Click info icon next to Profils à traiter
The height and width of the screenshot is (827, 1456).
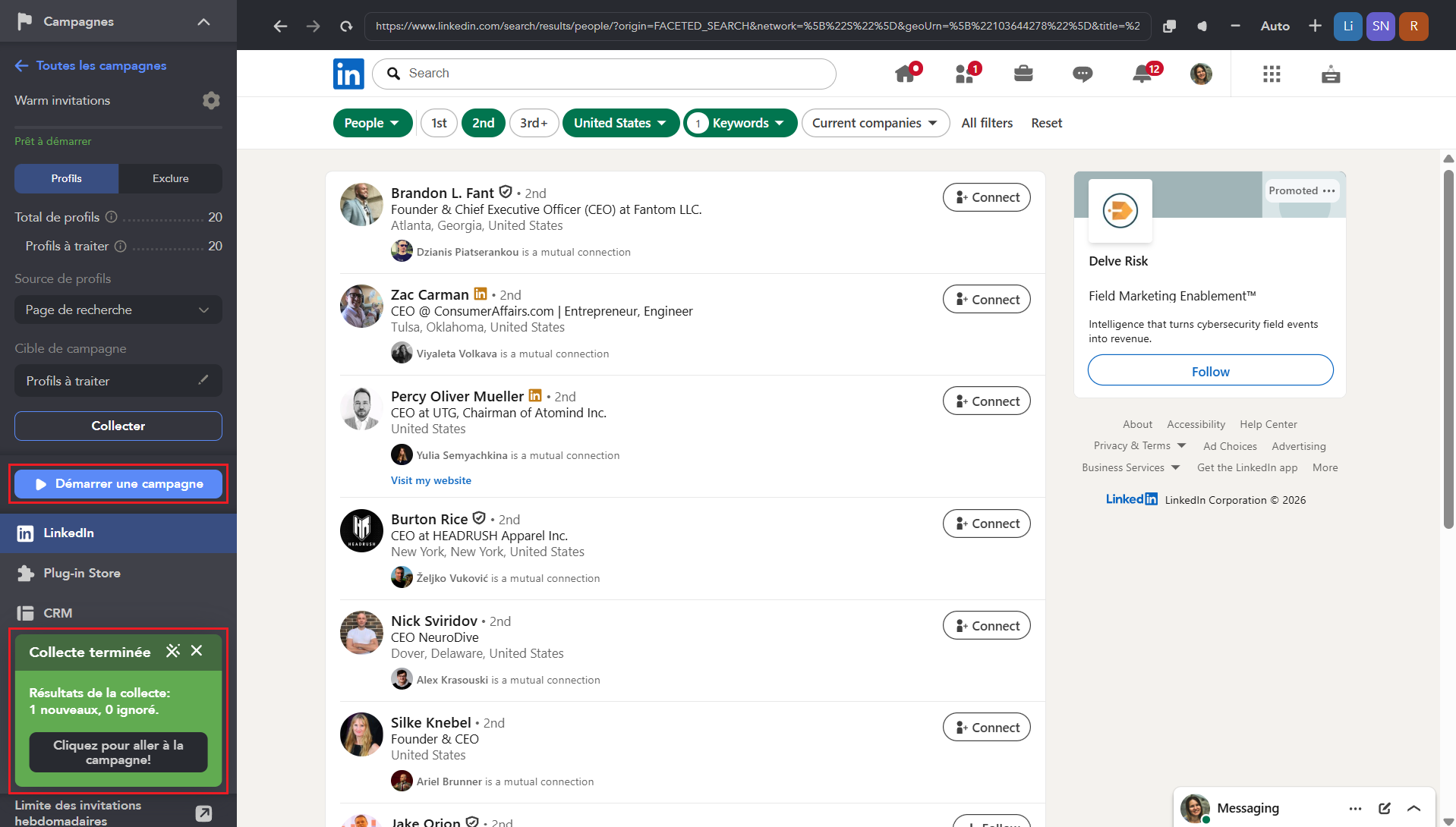click(x=120, y=246)
